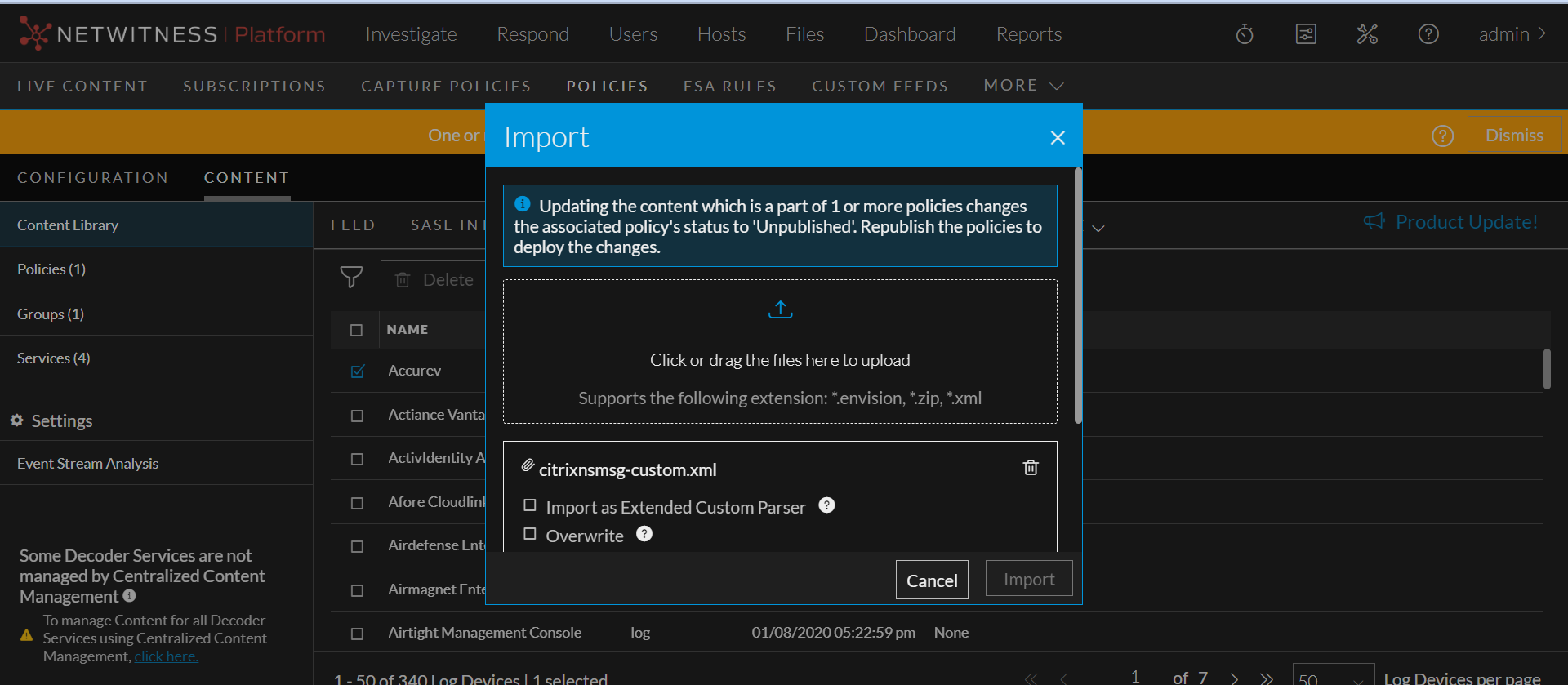The image size is (1568, 685).
Task: Go to last page double arrow
Action: point(1267,678)
